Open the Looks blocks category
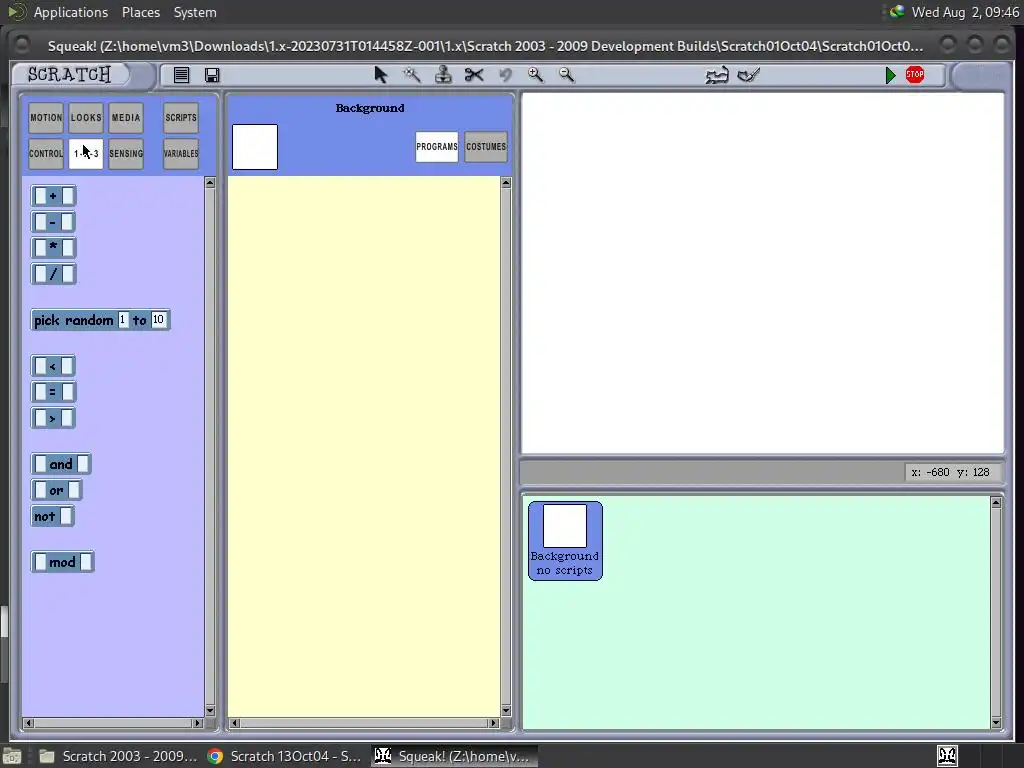 pos(86,118)
